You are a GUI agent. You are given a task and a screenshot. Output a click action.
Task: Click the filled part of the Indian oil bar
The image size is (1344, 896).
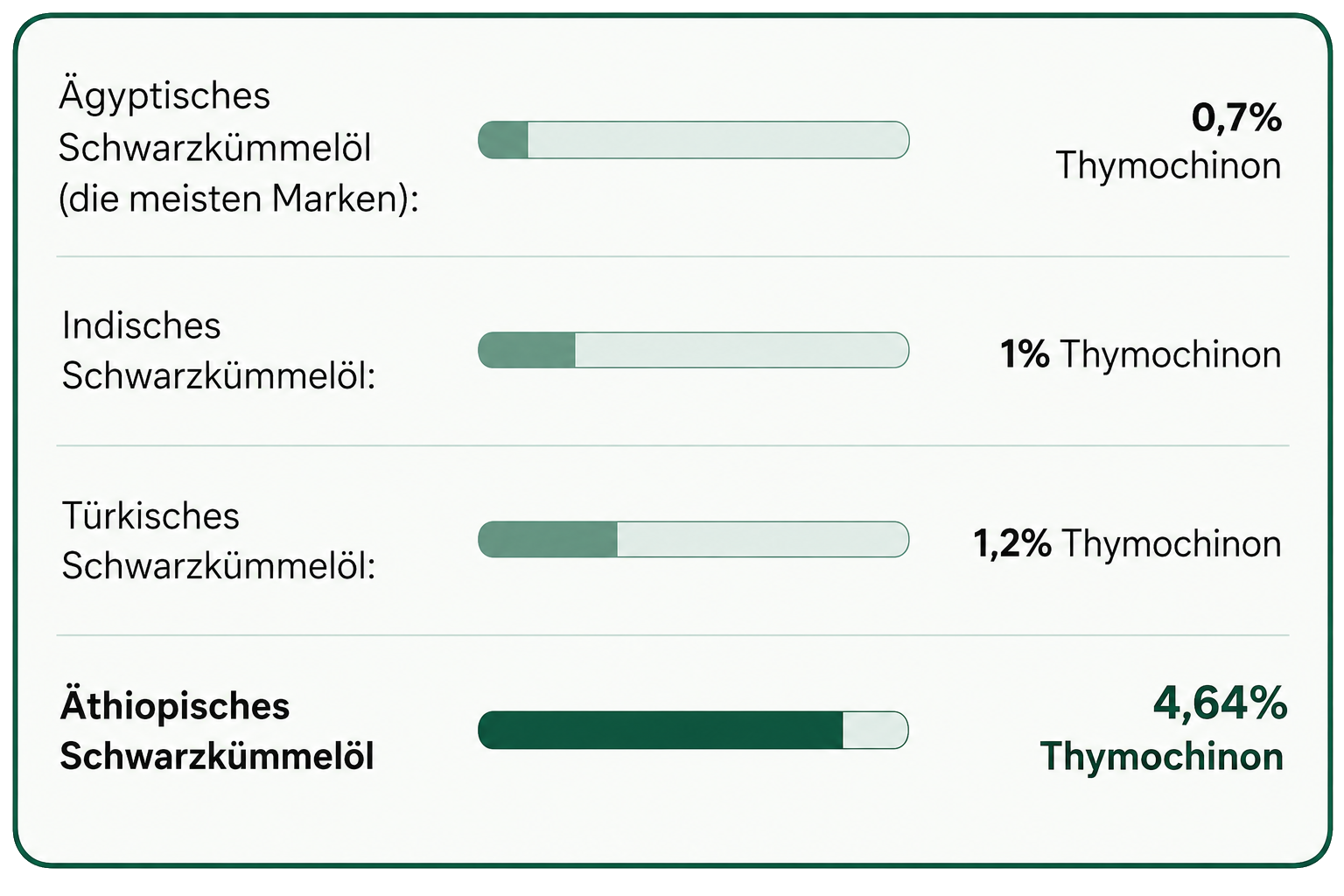pyautogui.click(x=527, y=350)
